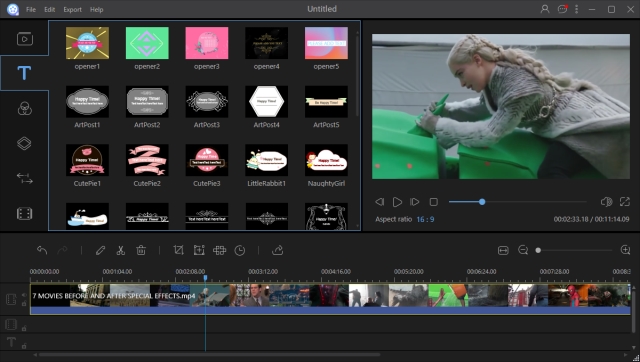Click the pencil Edit tool

[100, 250]
